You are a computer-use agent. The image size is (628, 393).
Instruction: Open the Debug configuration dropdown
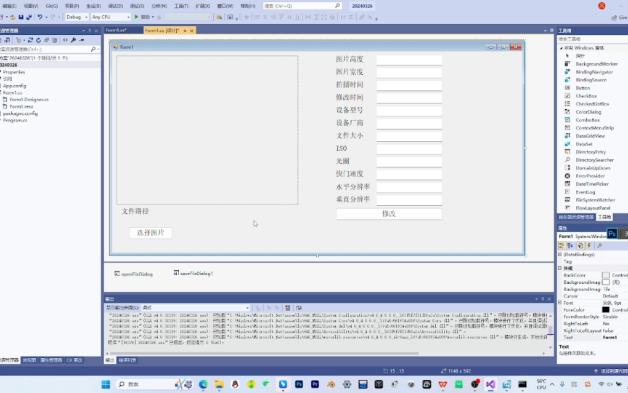(77, 17)
